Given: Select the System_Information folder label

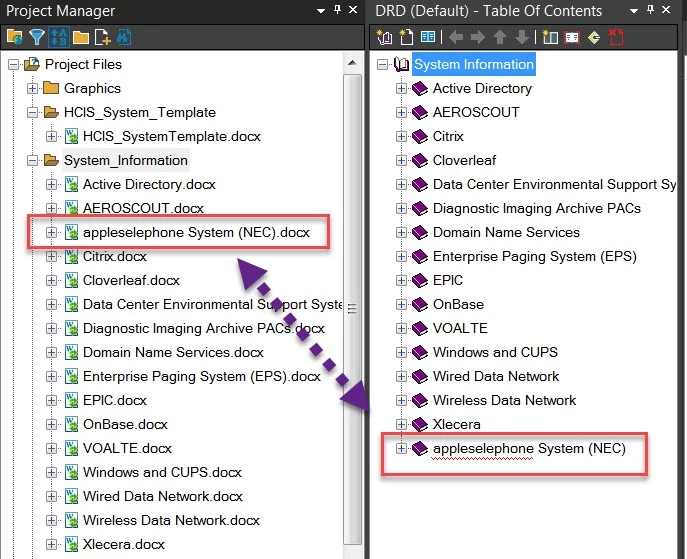Looking at the screenshot, I should click(126, 160).
